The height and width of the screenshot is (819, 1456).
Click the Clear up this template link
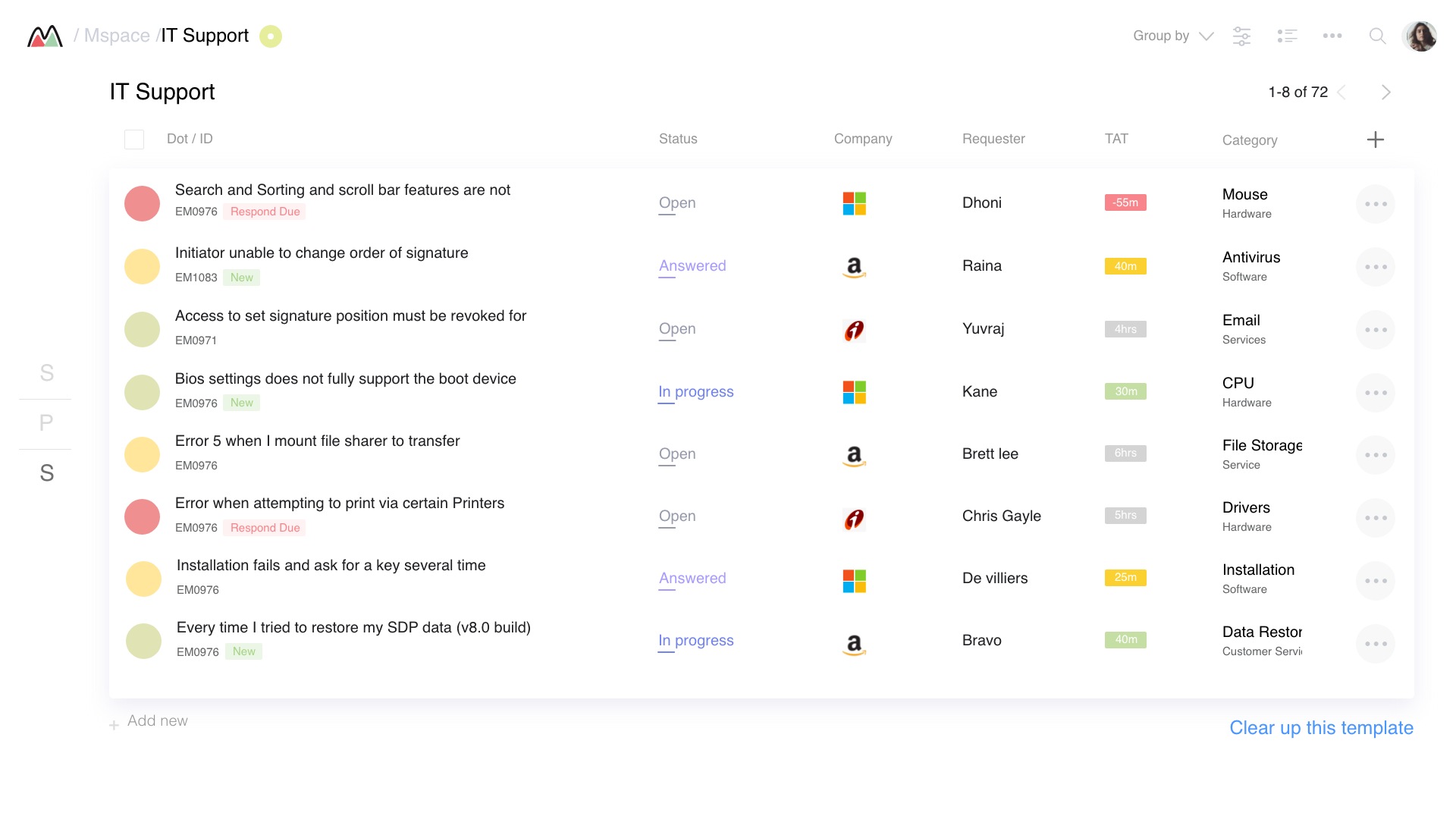1321,728
